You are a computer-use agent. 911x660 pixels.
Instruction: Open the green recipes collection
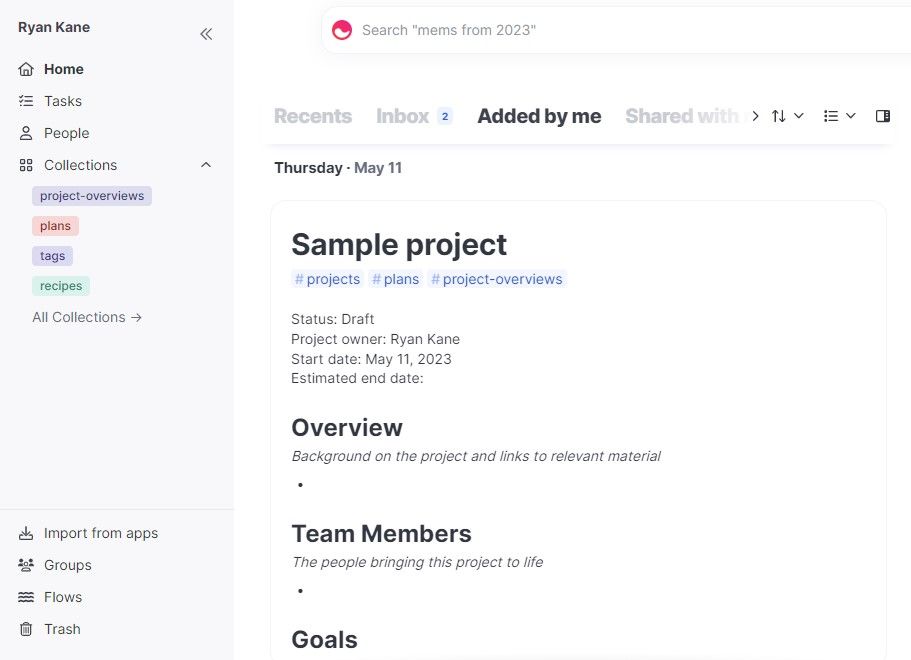point(61,286)
